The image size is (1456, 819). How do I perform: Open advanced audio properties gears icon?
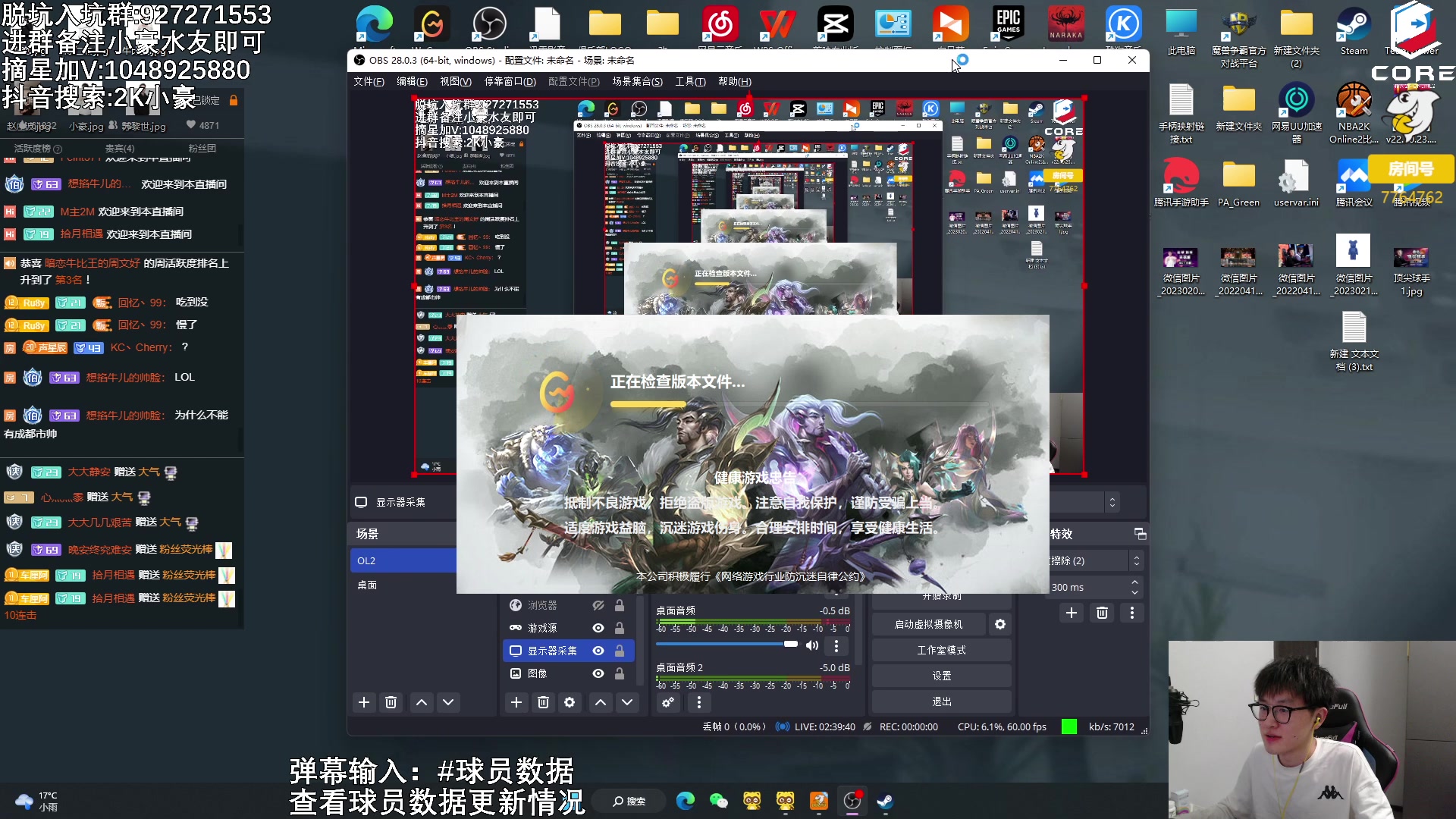tap(668, 702)
